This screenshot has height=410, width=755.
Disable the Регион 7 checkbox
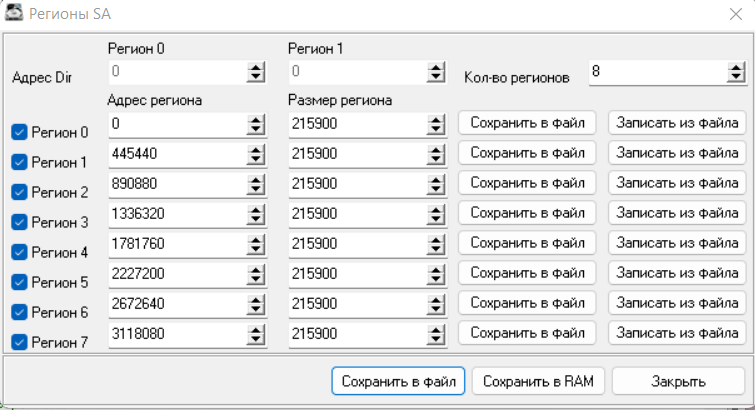pyautogui.click(x=19, y=342)
